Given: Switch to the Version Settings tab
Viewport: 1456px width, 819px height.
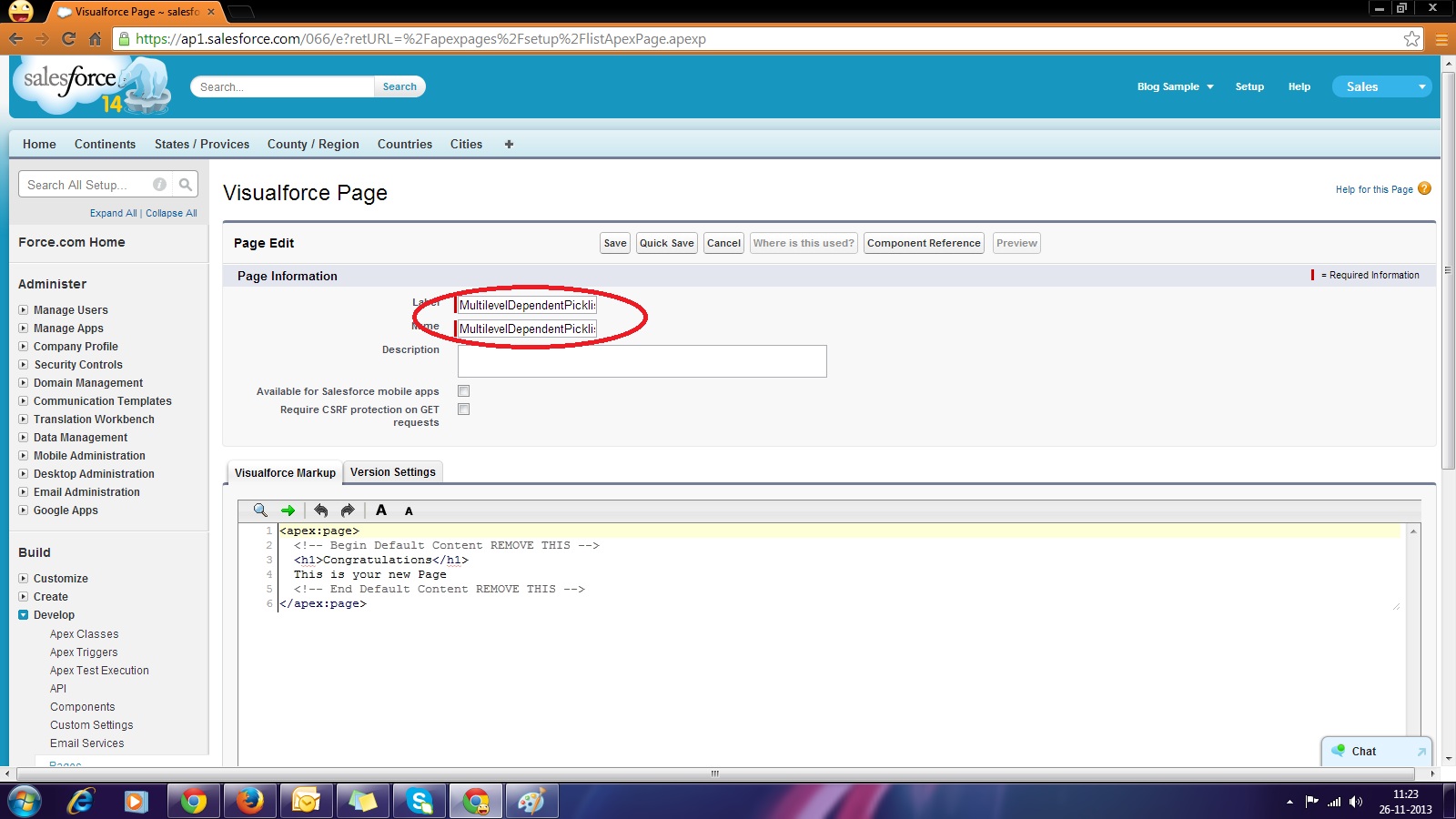Looking at the screenshot, I should 393,472.
